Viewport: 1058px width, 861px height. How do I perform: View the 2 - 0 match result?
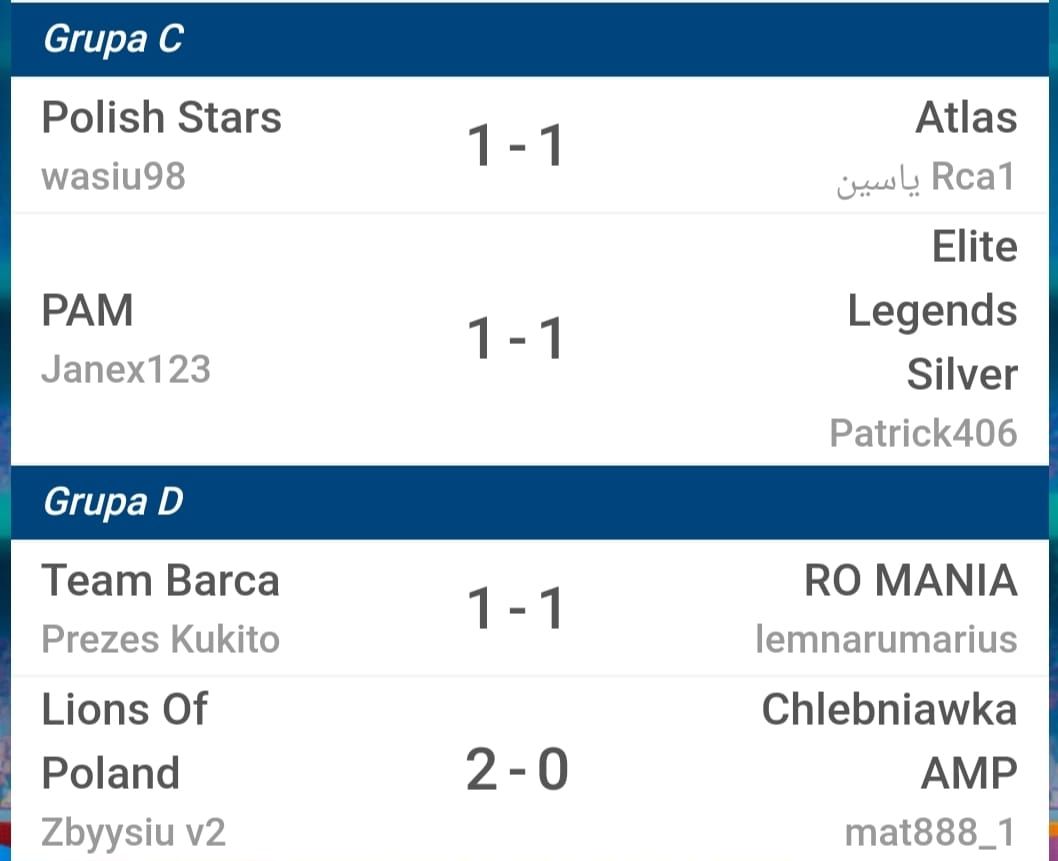(517, 770)
